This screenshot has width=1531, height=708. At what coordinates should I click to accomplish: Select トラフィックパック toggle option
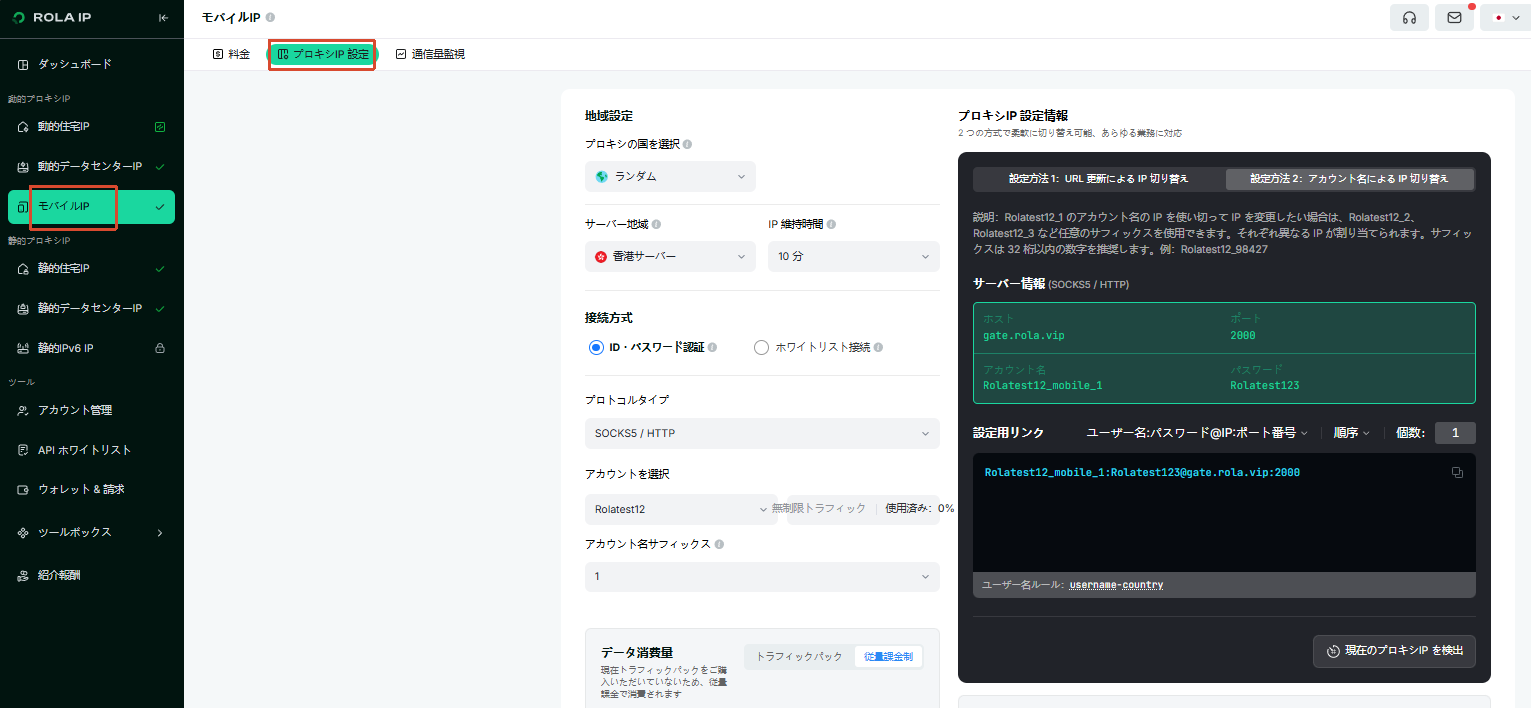pyautogui.click(x=799, y=656)
